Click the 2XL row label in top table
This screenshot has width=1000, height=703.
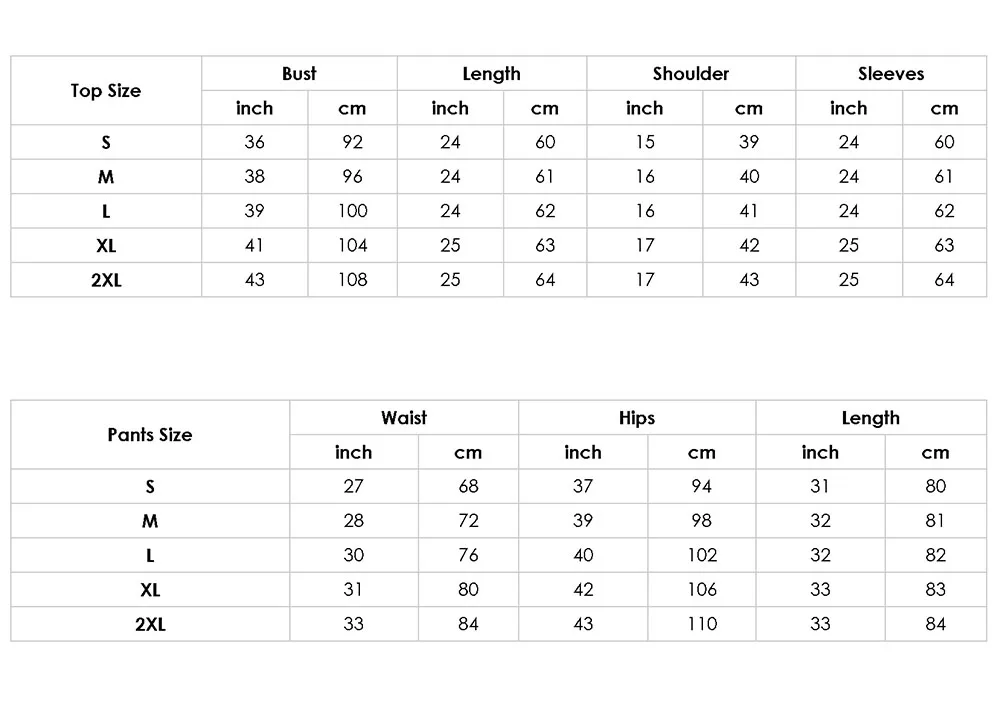(x=106, y=280)
